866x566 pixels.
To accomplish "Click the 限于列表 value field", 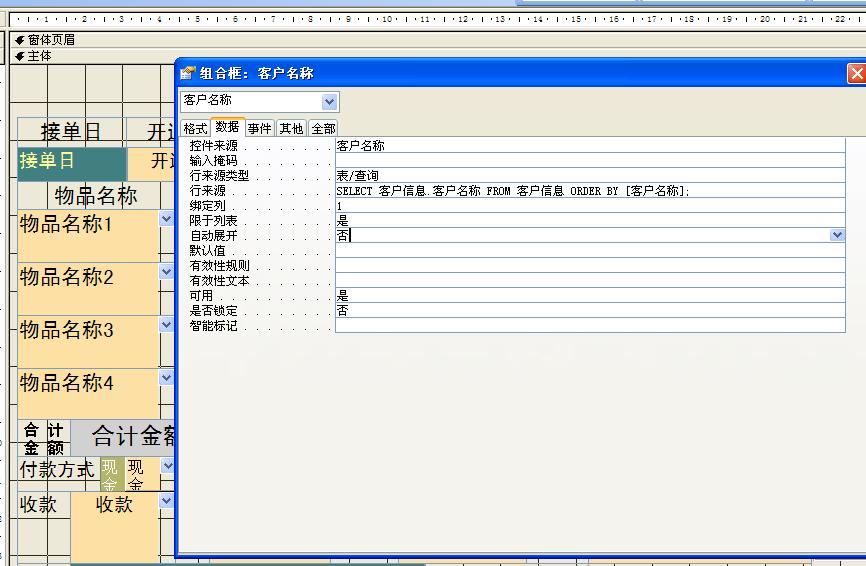I will pyautogui.click(x=590, y=220).
